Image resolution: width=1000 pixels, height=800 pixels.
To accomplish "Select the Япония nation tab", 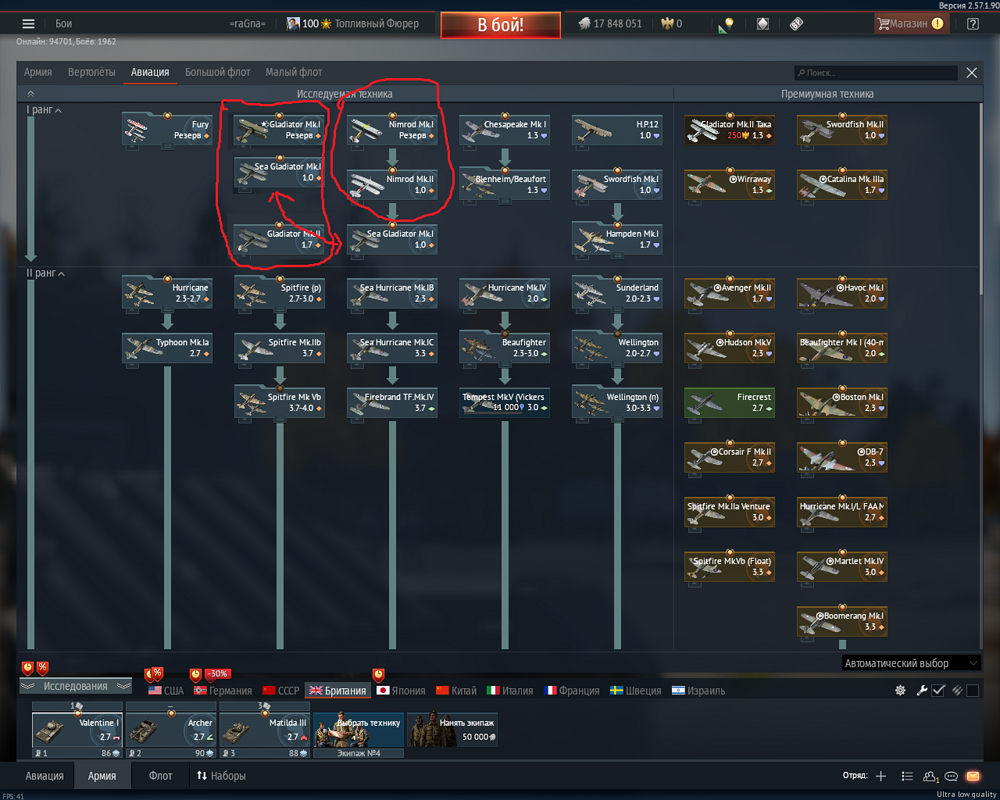I will (x=401, y=690).
